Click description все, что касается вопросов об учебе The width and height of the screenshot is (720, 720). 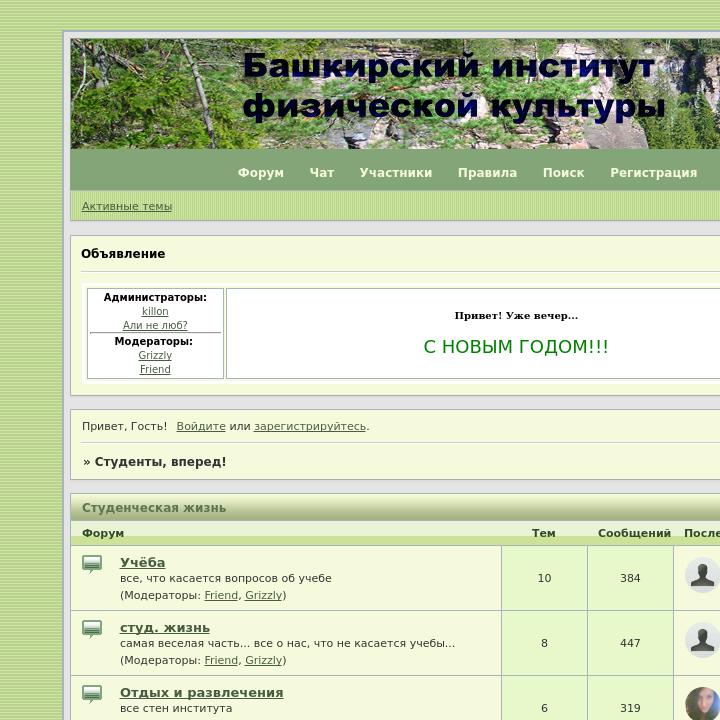click(225, 579)
